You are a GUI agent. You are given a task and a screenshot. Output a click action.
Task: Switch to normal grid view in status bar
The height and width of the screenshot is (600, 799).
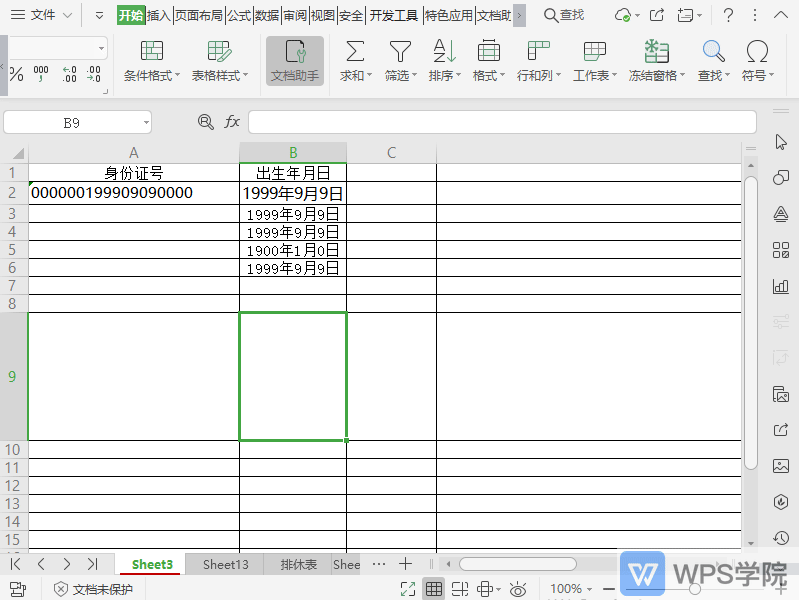[434, 589]
